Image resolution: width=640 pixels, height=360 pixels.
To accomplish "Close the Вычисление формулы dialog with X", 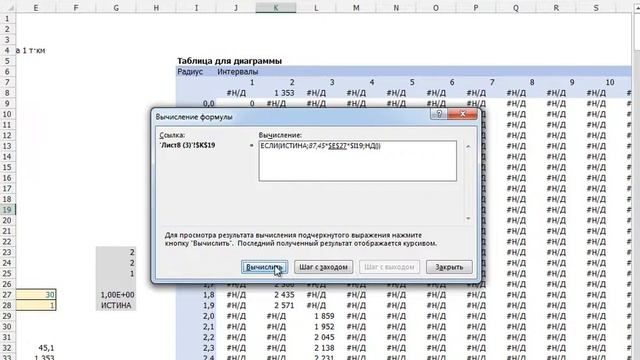I will (462, 114).
